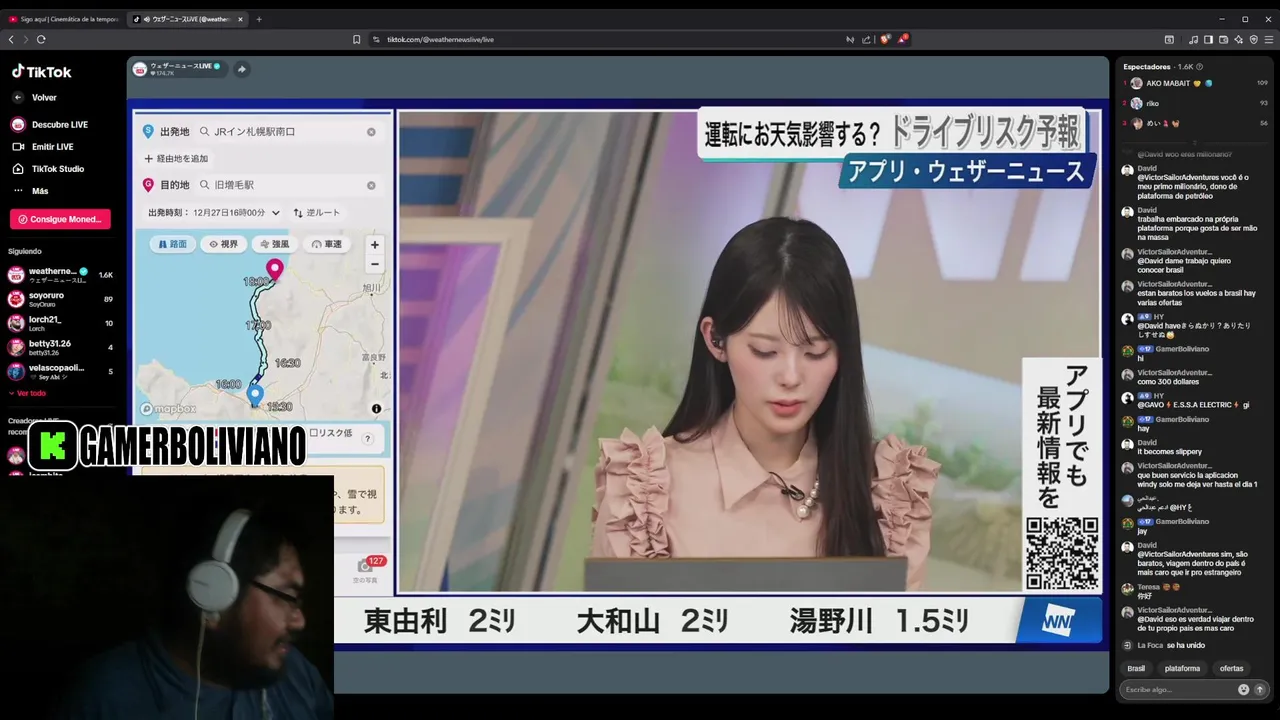Open soyoruro followed account
The image size is (1280, 720).
[x=60, y=298]
